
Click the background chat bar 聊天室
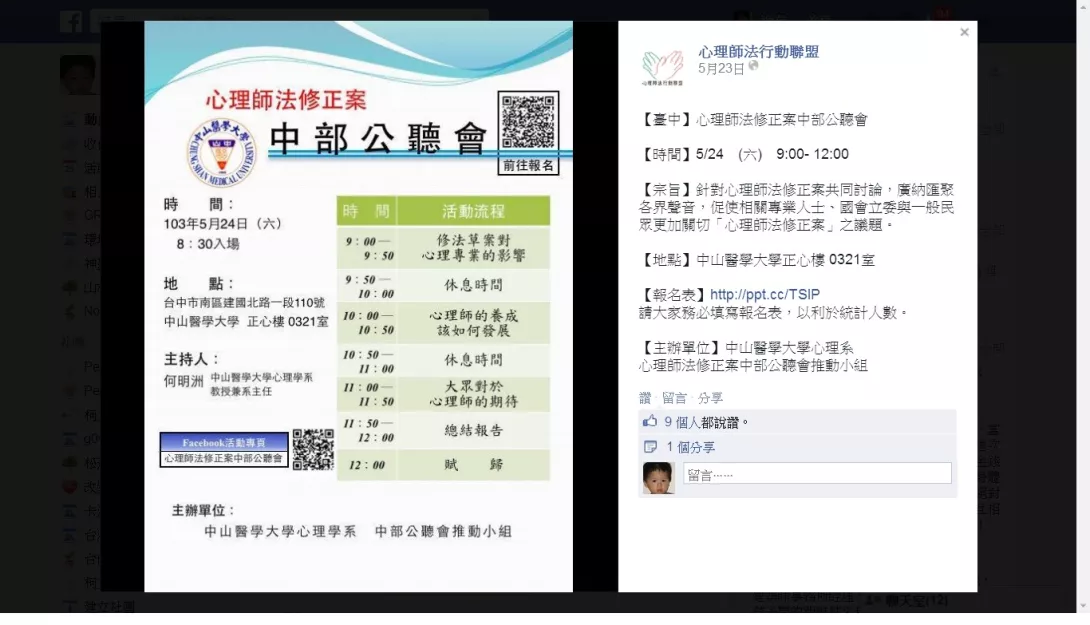(x=918, y=601)
